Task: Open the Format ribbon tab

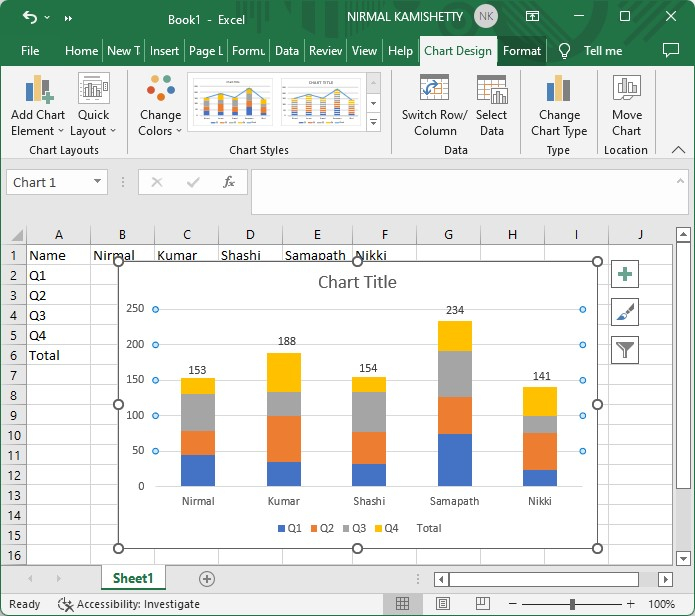Action: click(x=522, y=51)
